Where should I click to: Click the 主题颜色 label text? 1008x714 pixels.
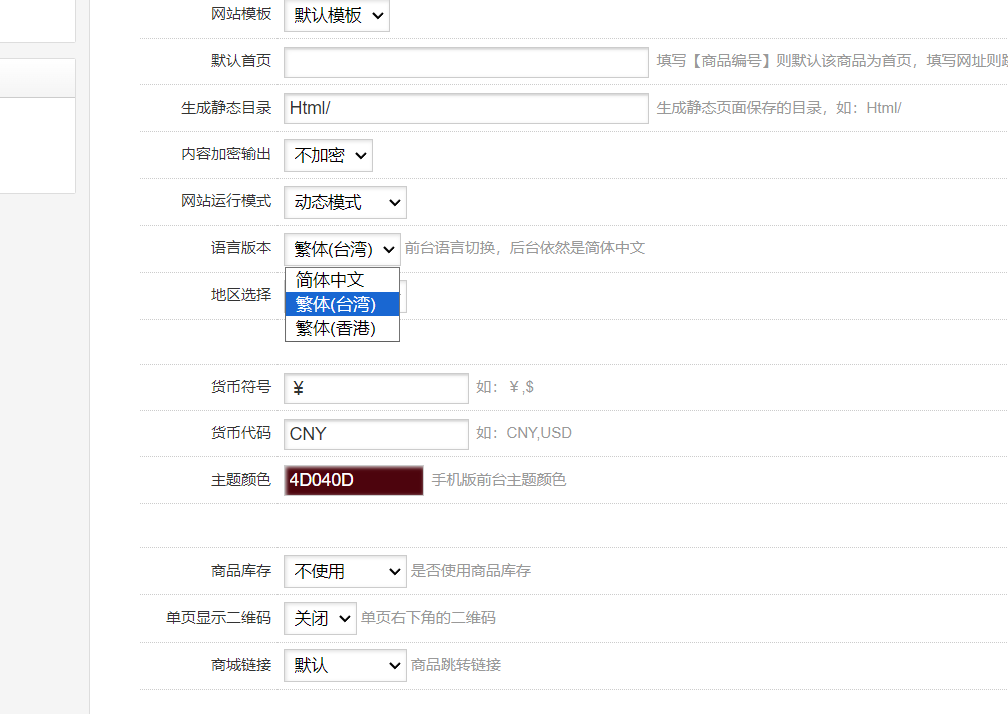[241, 479]
